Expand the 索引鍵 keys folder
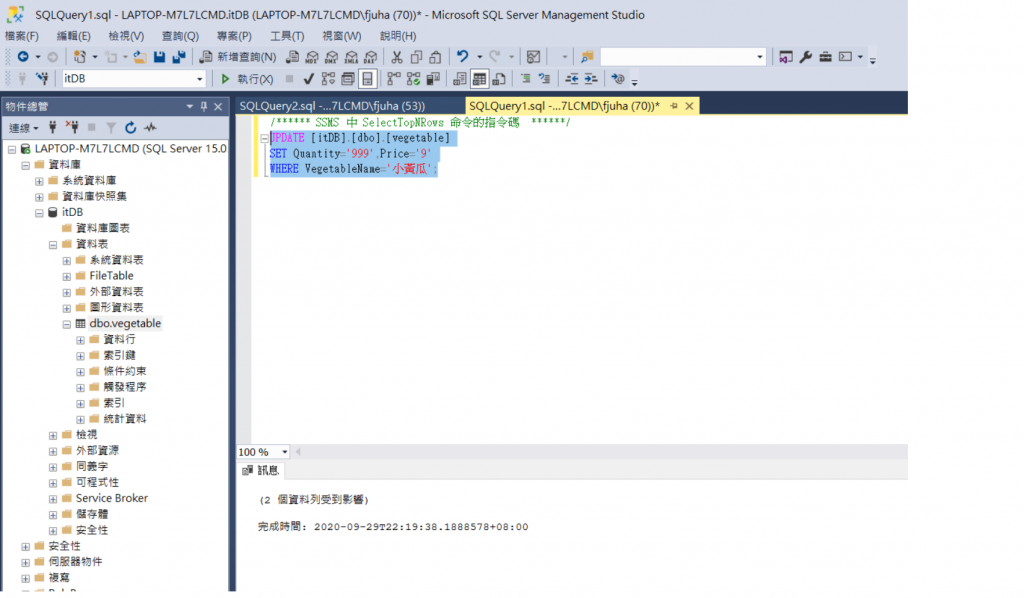The width and height of the screenshot is (1024, 598). pos(80,356)
